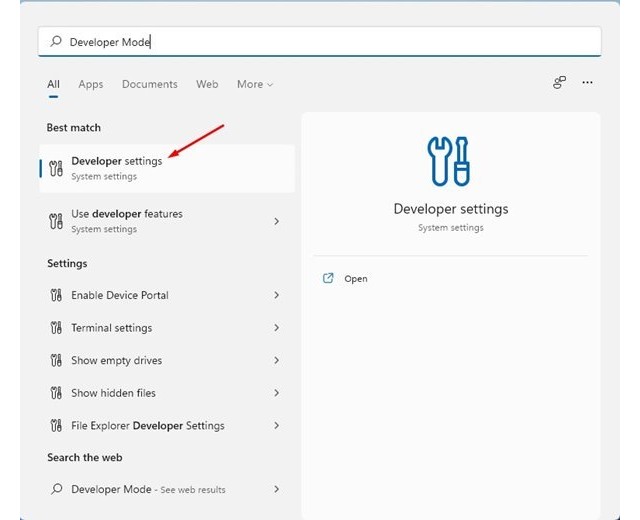
Task: Select Show empty drives result
Action: [x=167, y=360]
